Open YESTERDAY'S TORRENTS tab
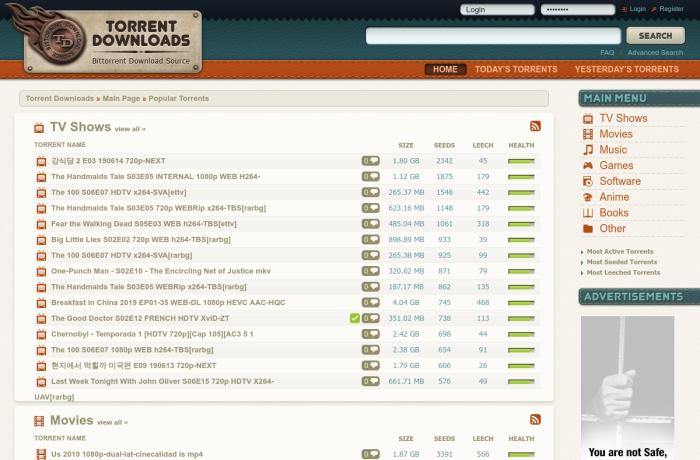700x460 pixels. tap(627, 69)
